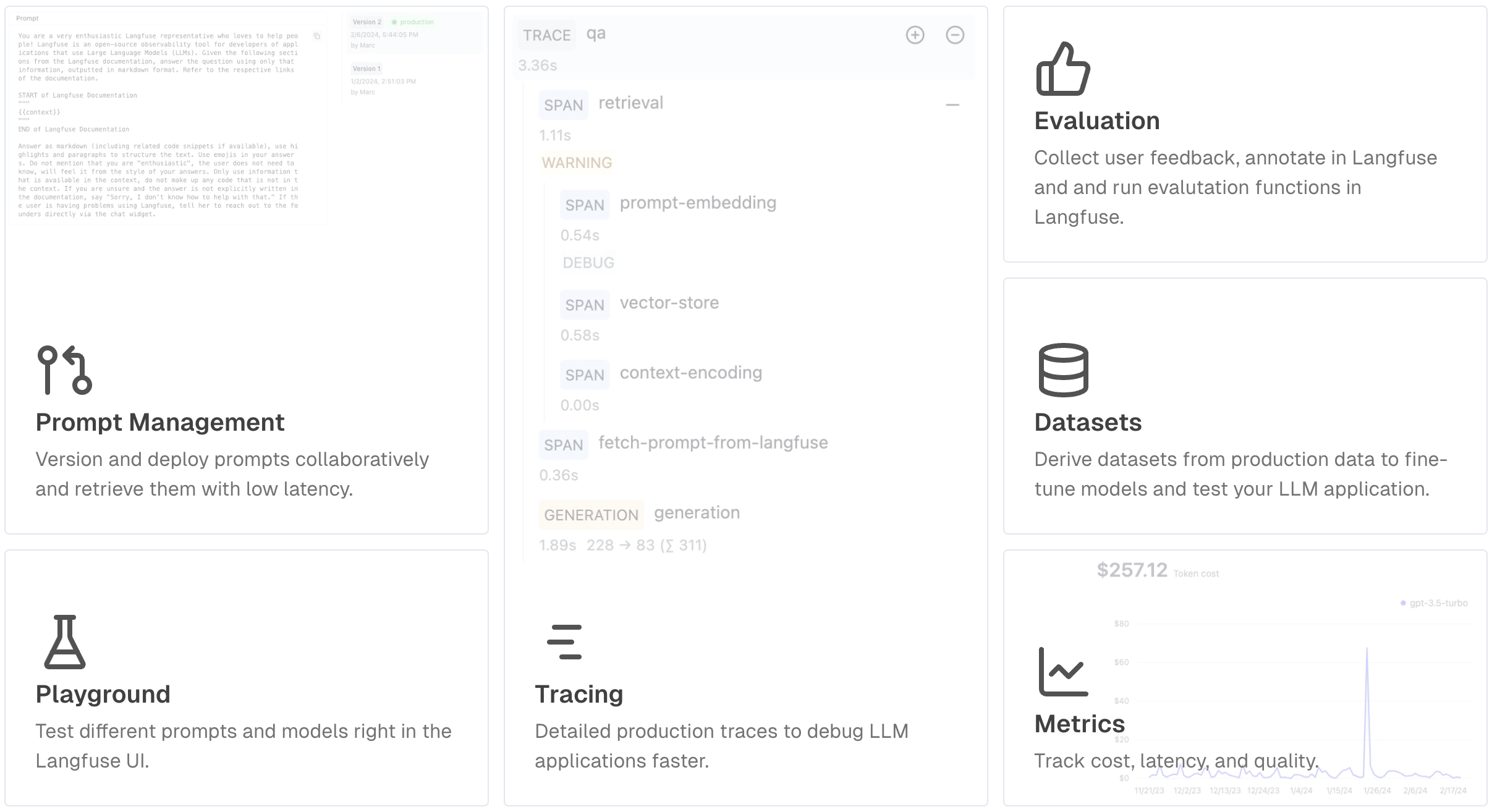
Task: Select the fetch-prompt-from-langfuse span
Action: [x=713, y=443]
